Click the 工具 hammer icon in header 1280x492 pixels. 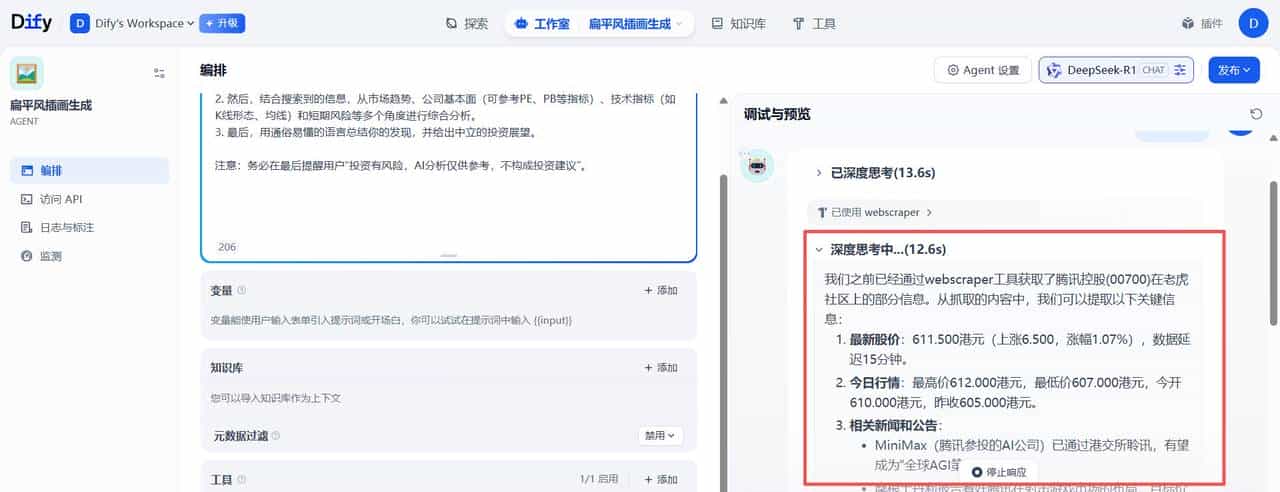798,23
